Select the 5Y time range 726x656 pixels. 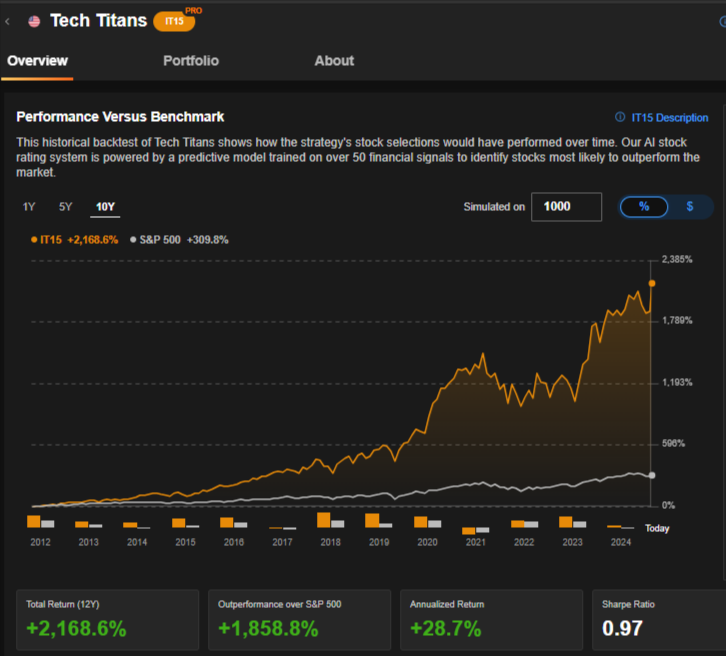(66, 207)
